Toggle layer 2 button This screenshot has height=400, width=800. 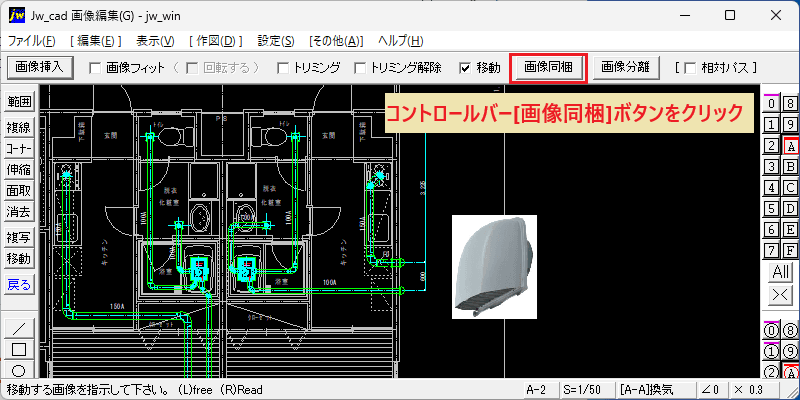click(772, 146)
